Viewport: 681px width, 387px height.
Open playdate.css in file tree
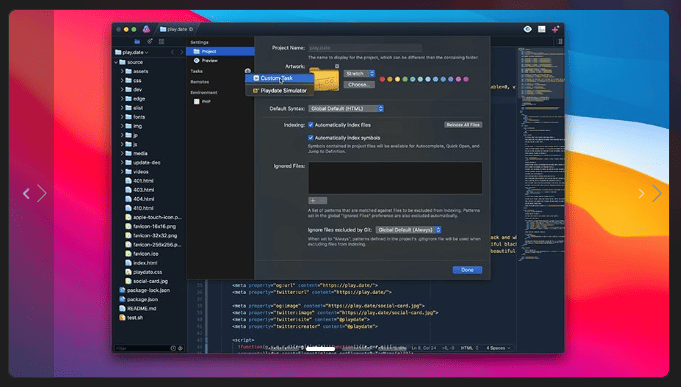coord(149,272)
